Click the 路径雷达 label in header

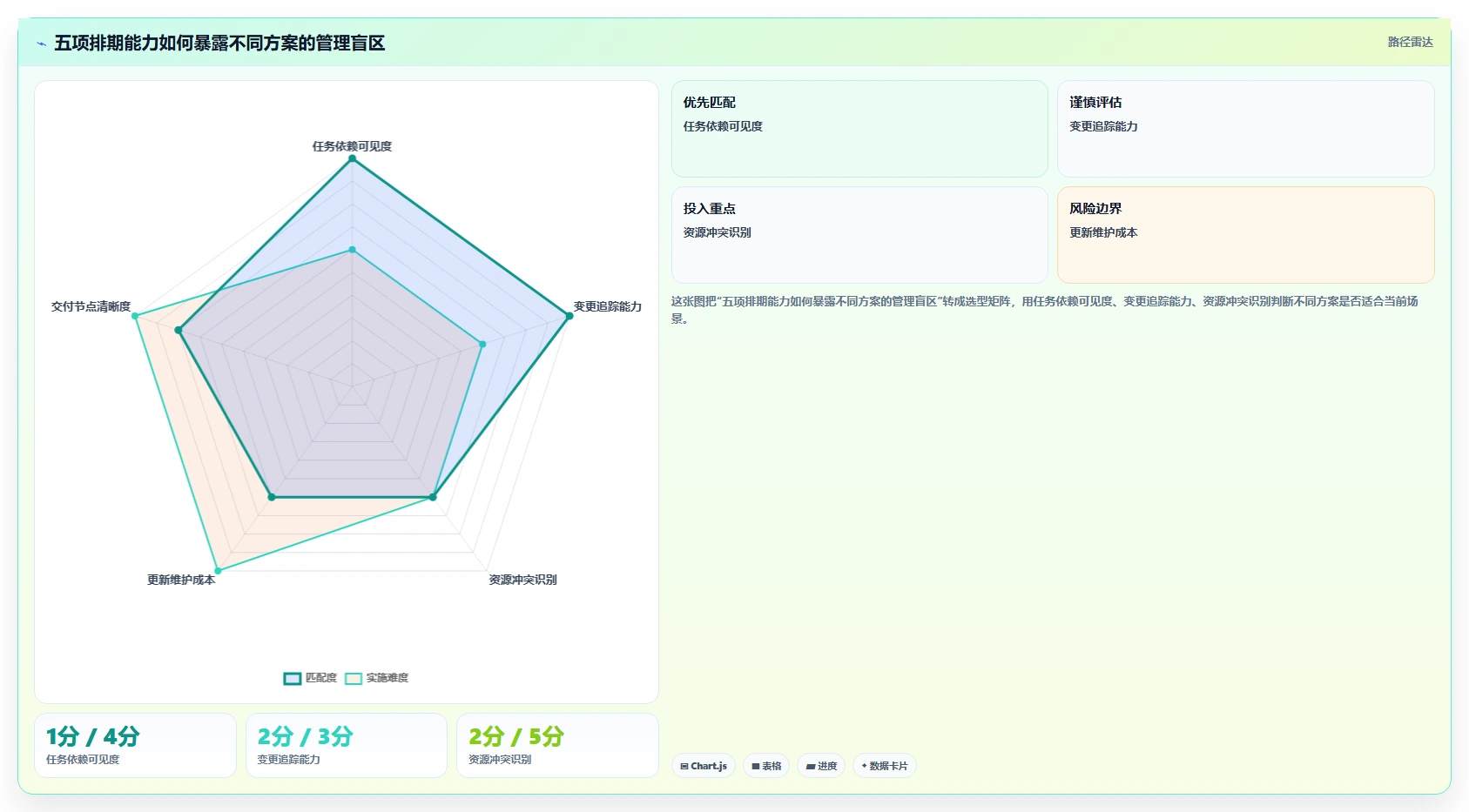(1411, 42)
